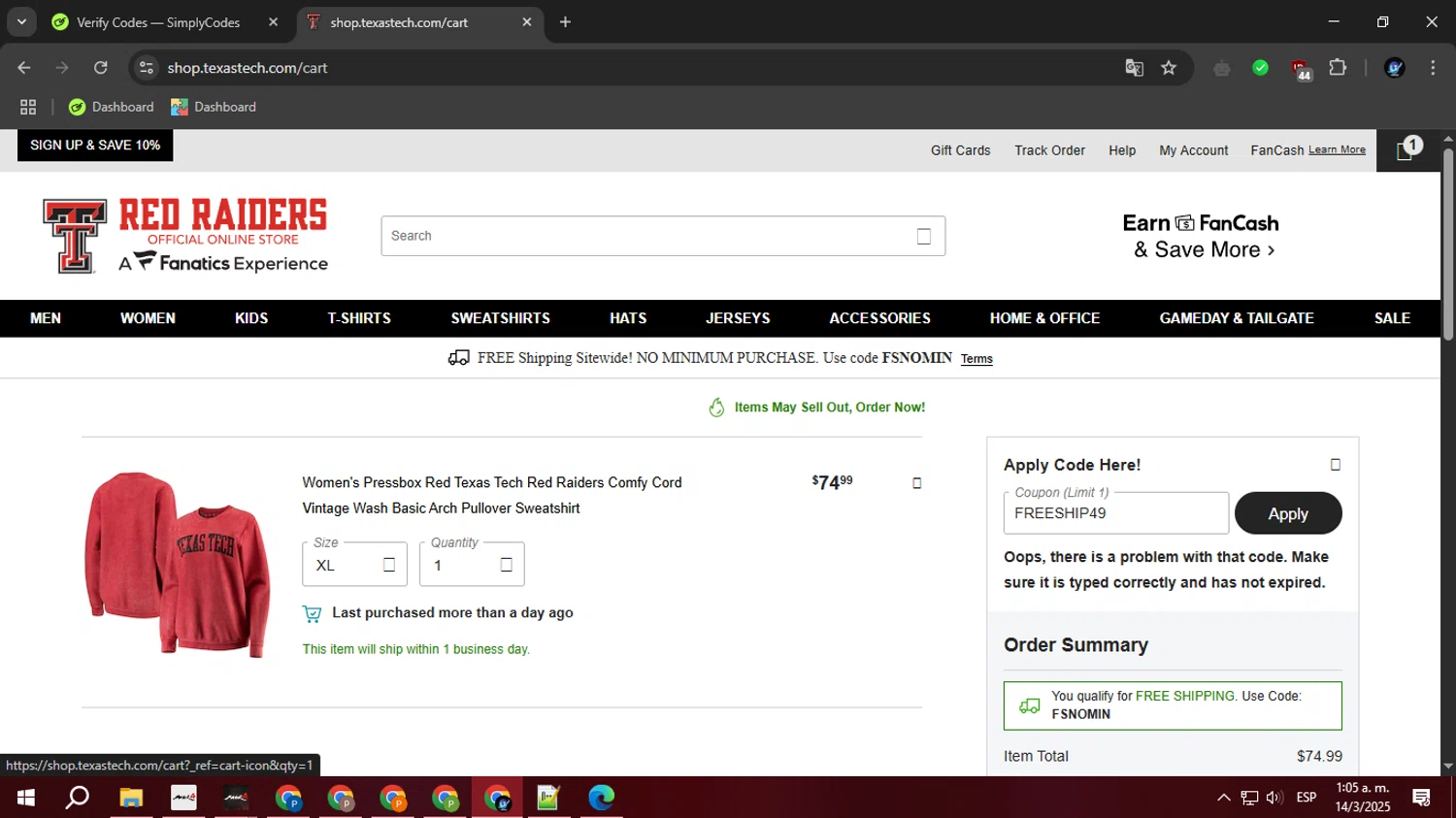Viewport: 1456px width, 818px height.
Task: Open the Chrome extensions puzzle icon
Action: pyautogui.click(x=1338, y=68)
